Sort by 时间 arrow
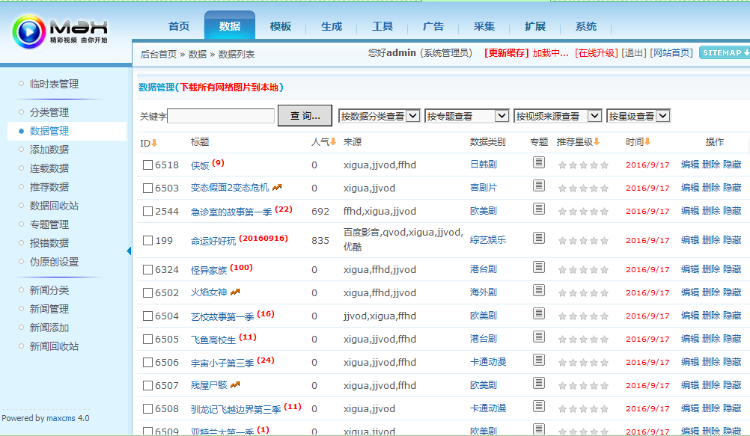The width and height of the screenshot is (750, 436). tap(648, 142)
